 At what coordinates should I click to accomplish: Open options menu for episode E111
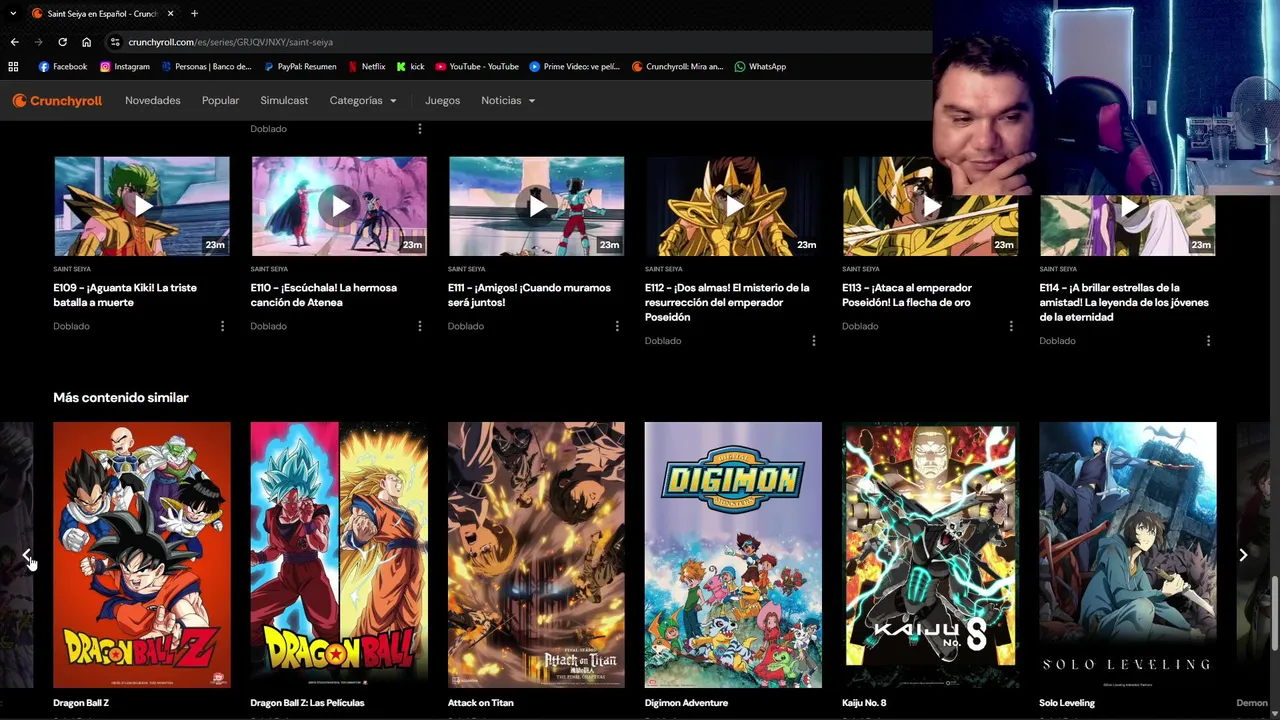click(617, 326)
